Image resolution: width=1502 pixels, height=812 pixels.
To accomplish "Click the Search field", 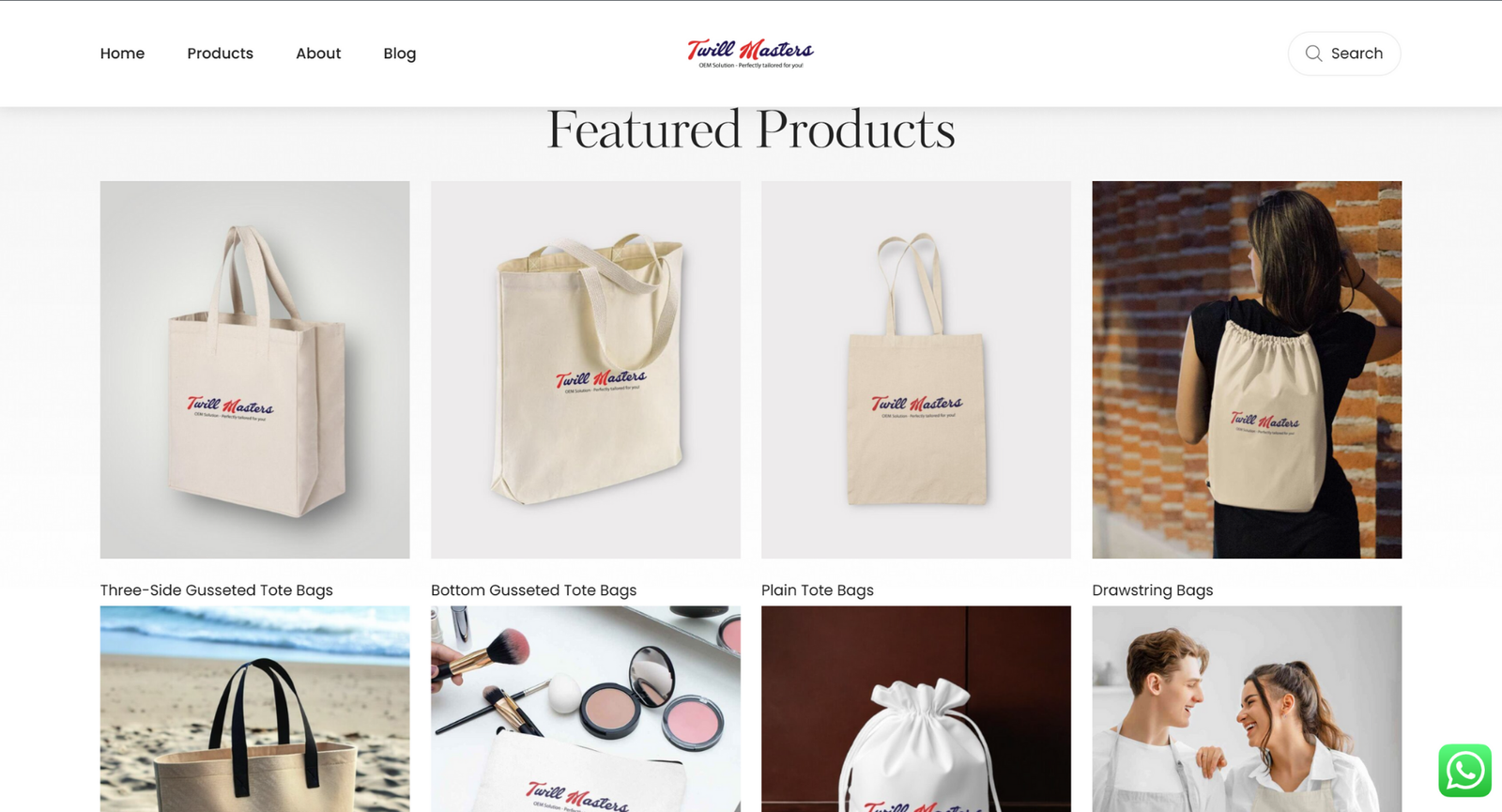I will (1343, 54).
